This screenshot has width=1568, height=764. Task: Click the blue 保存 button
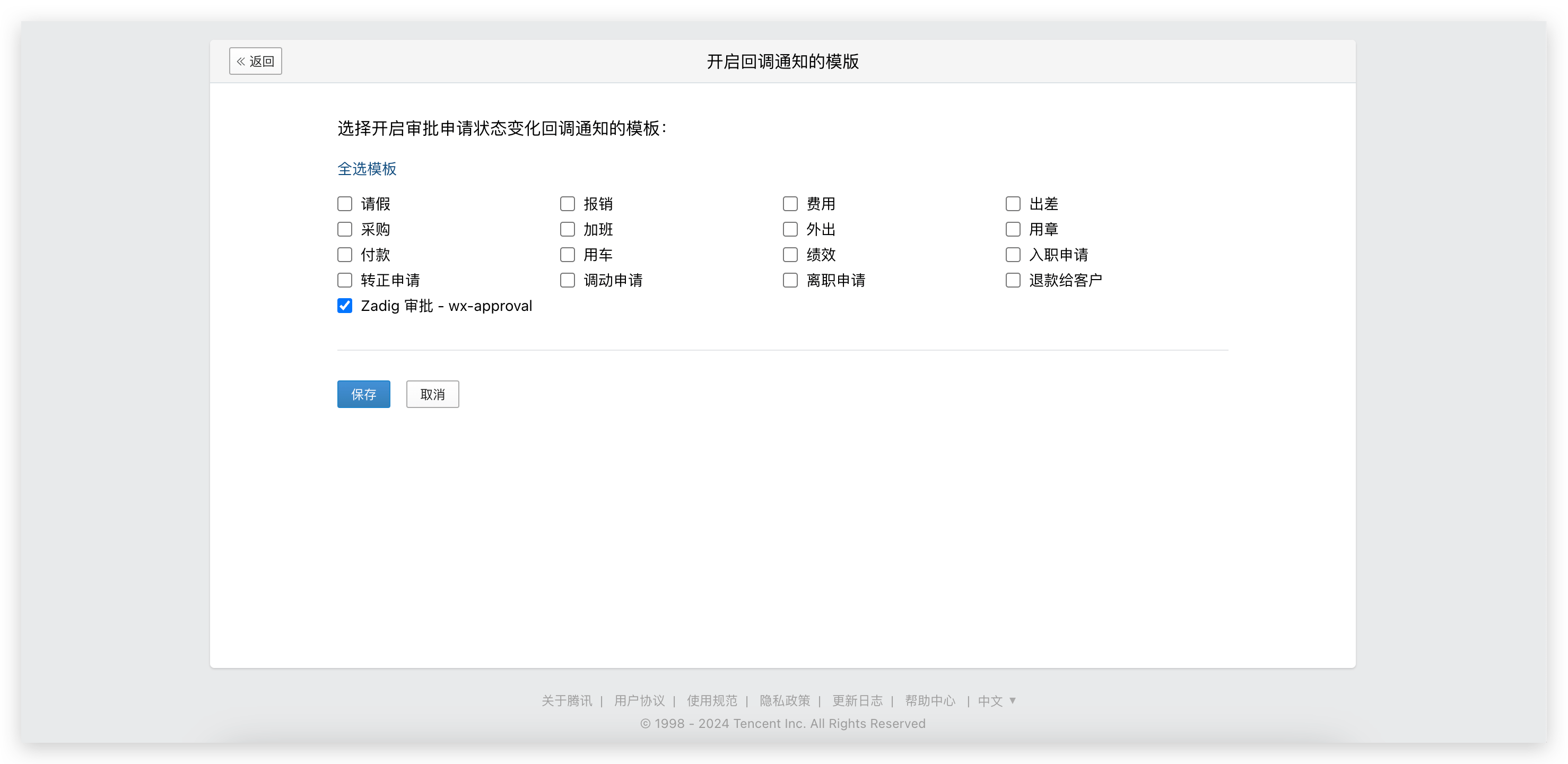pyautogui.click(x=363, y=394)
